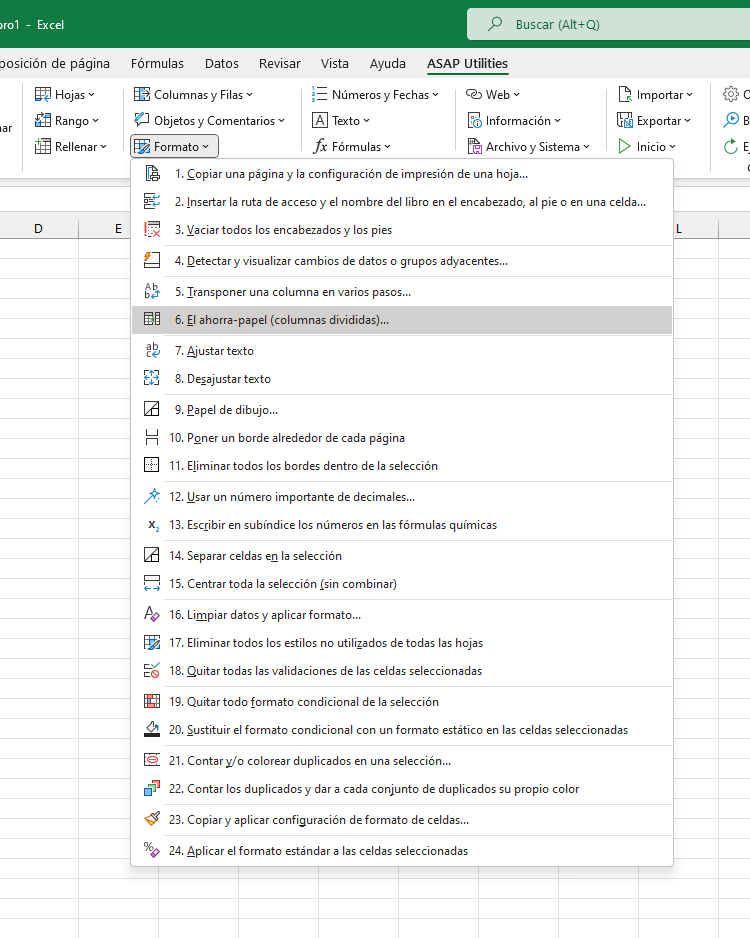Switch to the Revisar ribbon tab
This screenshot has width=750, height=938.
tap(279, 63)
